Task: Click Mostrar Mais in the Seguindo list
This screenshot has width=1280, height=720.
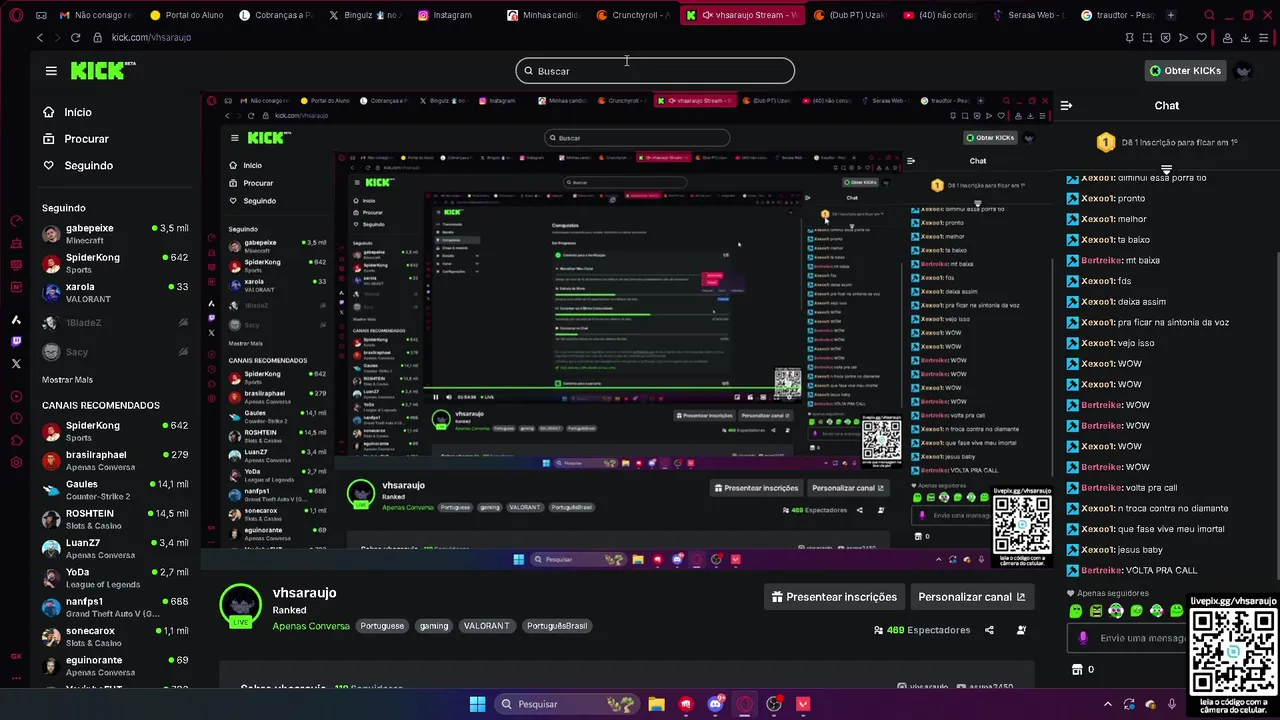Action: (67, 380)
